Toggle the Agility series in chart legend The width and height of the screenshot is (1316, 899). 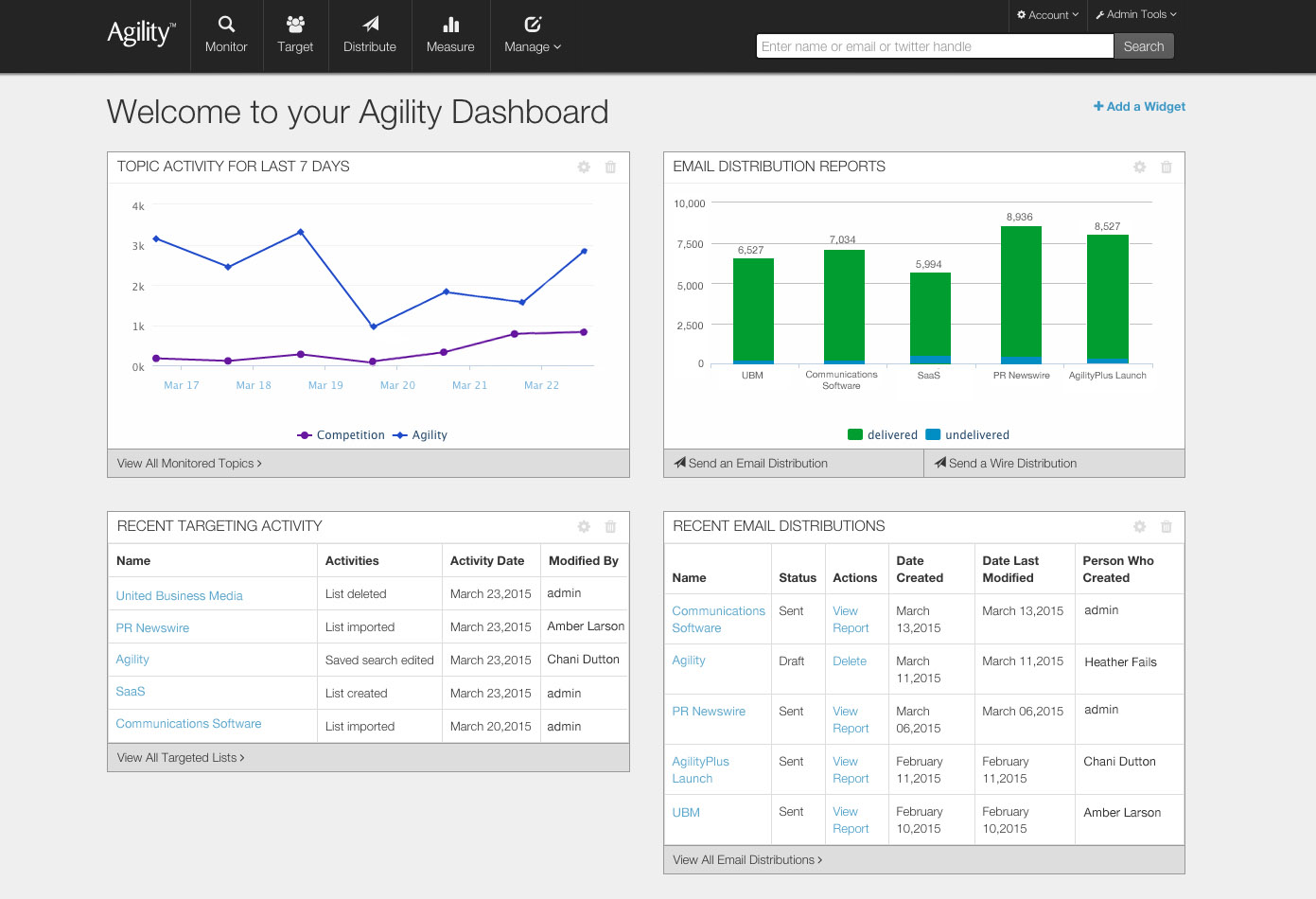(x=420, y=435)
